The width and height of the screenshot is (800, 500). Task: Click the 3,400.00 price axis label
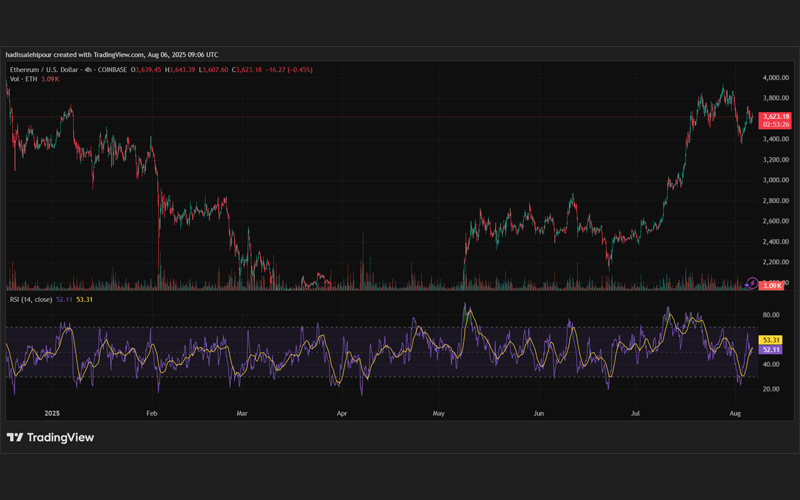[x=776, y=139]
